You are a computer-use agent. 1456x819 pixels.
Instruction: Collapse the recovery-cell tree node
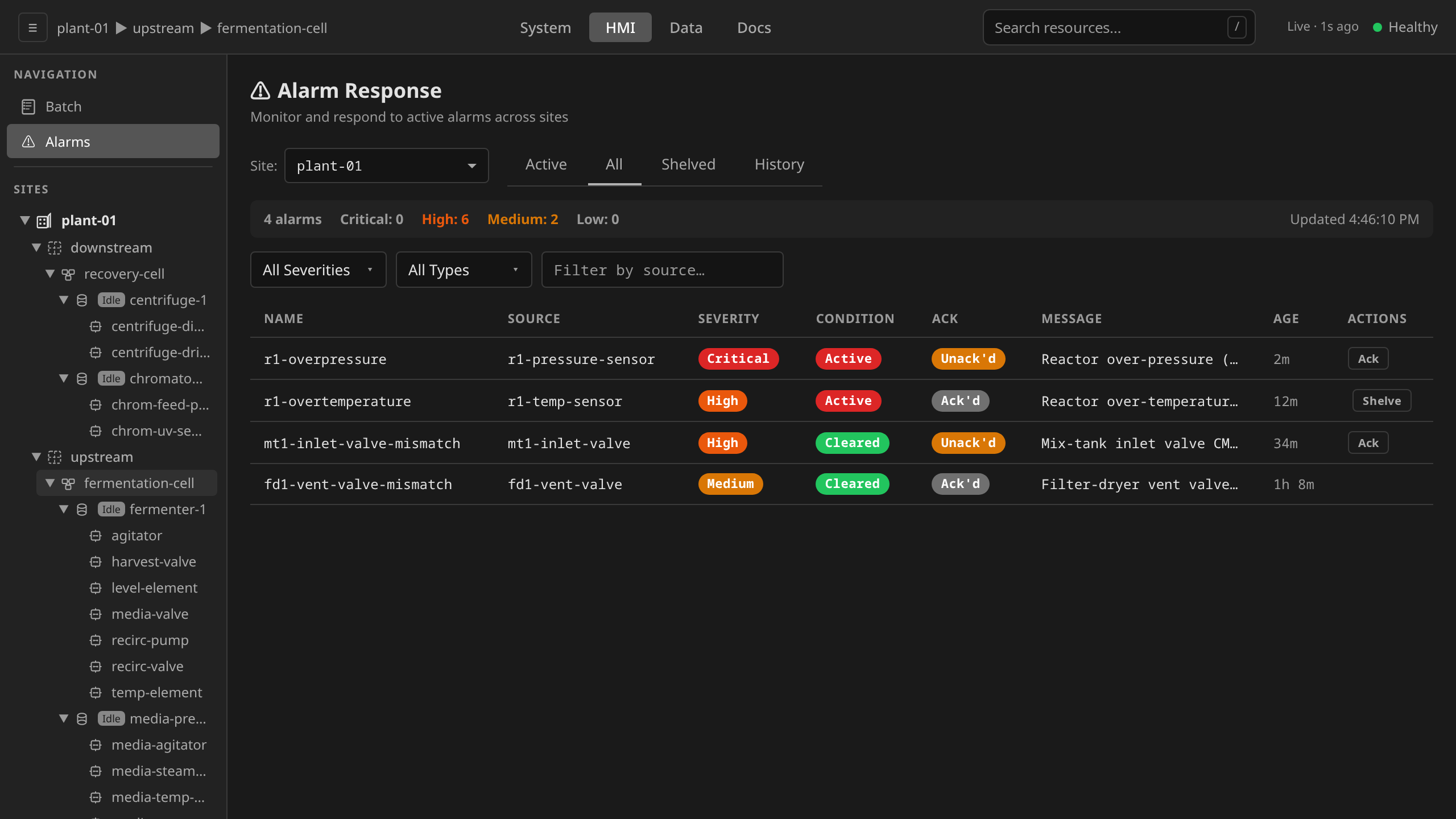pyautogui.click(x=50, y=274)
